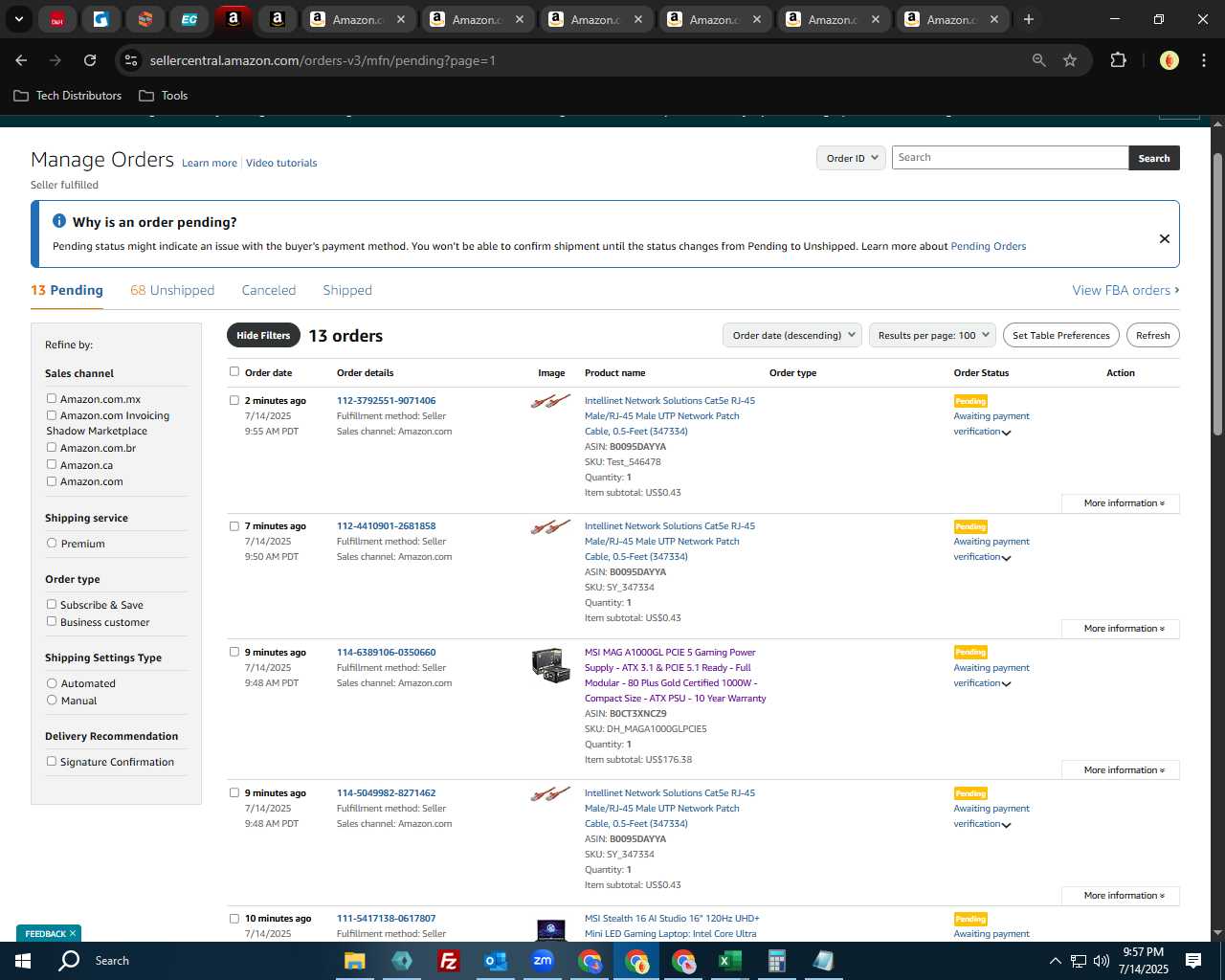Go back using the browser back arrow

(x=21, y=60)
